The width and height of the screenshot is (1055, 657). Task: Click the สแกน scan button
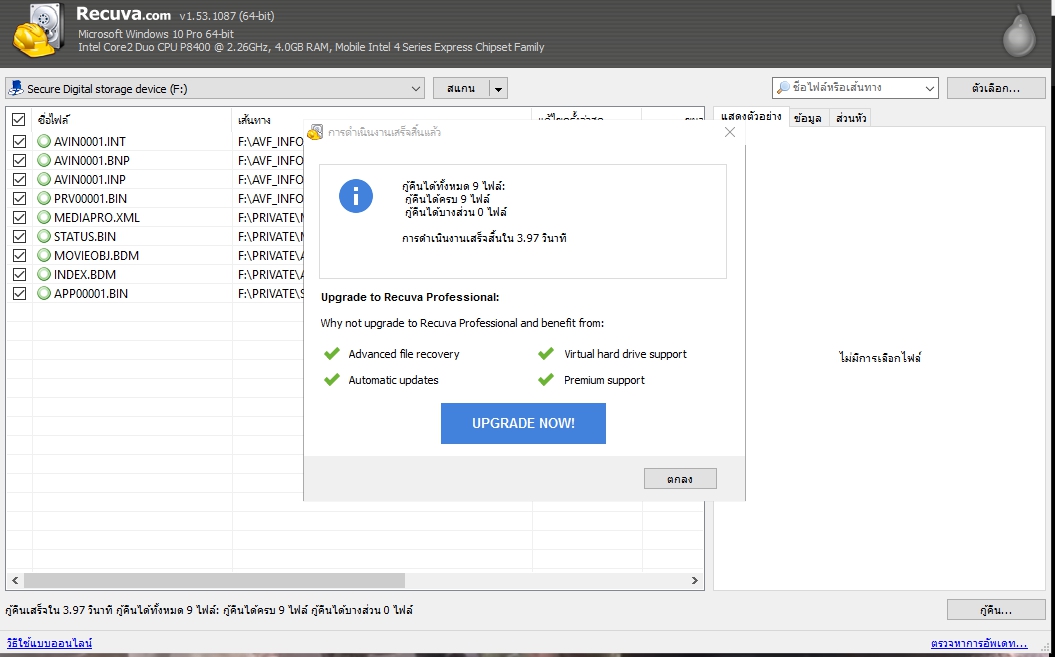461,88
